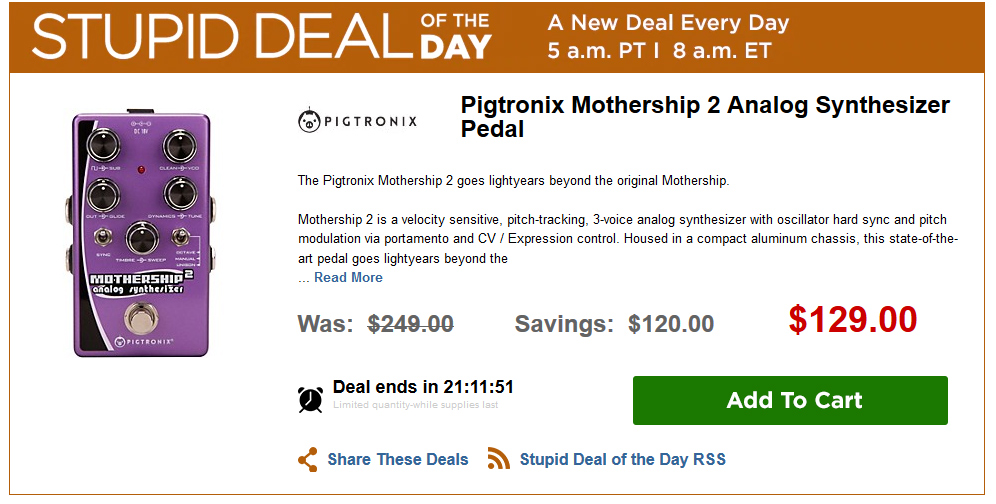Click the orange RSS feed icon

[499, 460]
